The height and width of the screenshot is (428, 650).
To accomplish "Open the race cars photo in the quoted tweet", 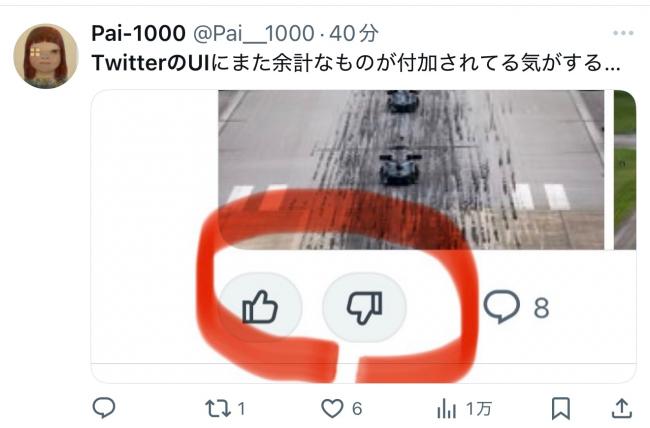I will pyautogui.click(x=411, y=170).
